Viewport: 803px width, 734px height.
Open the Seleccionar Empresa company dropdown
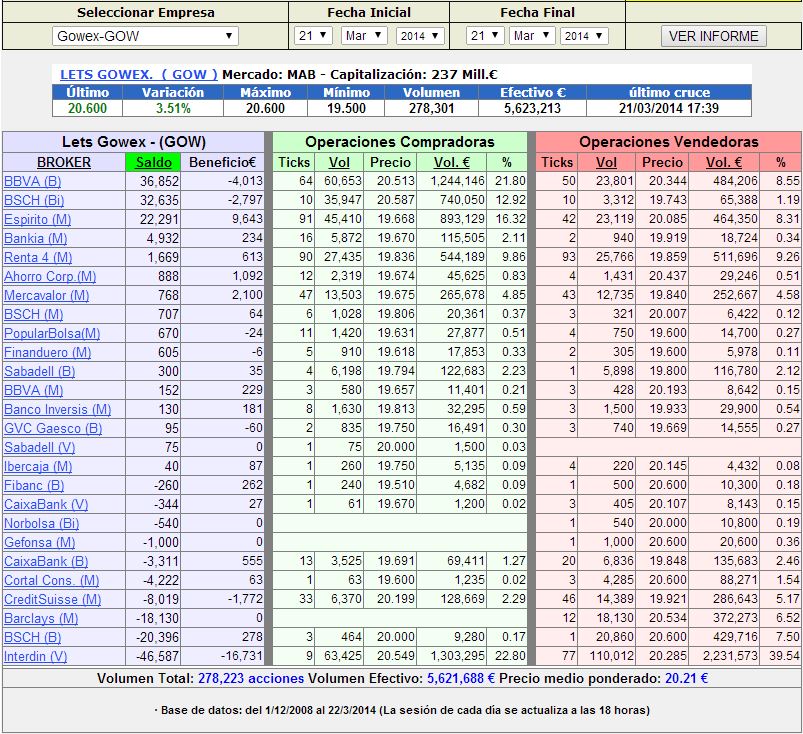(145, 36)
